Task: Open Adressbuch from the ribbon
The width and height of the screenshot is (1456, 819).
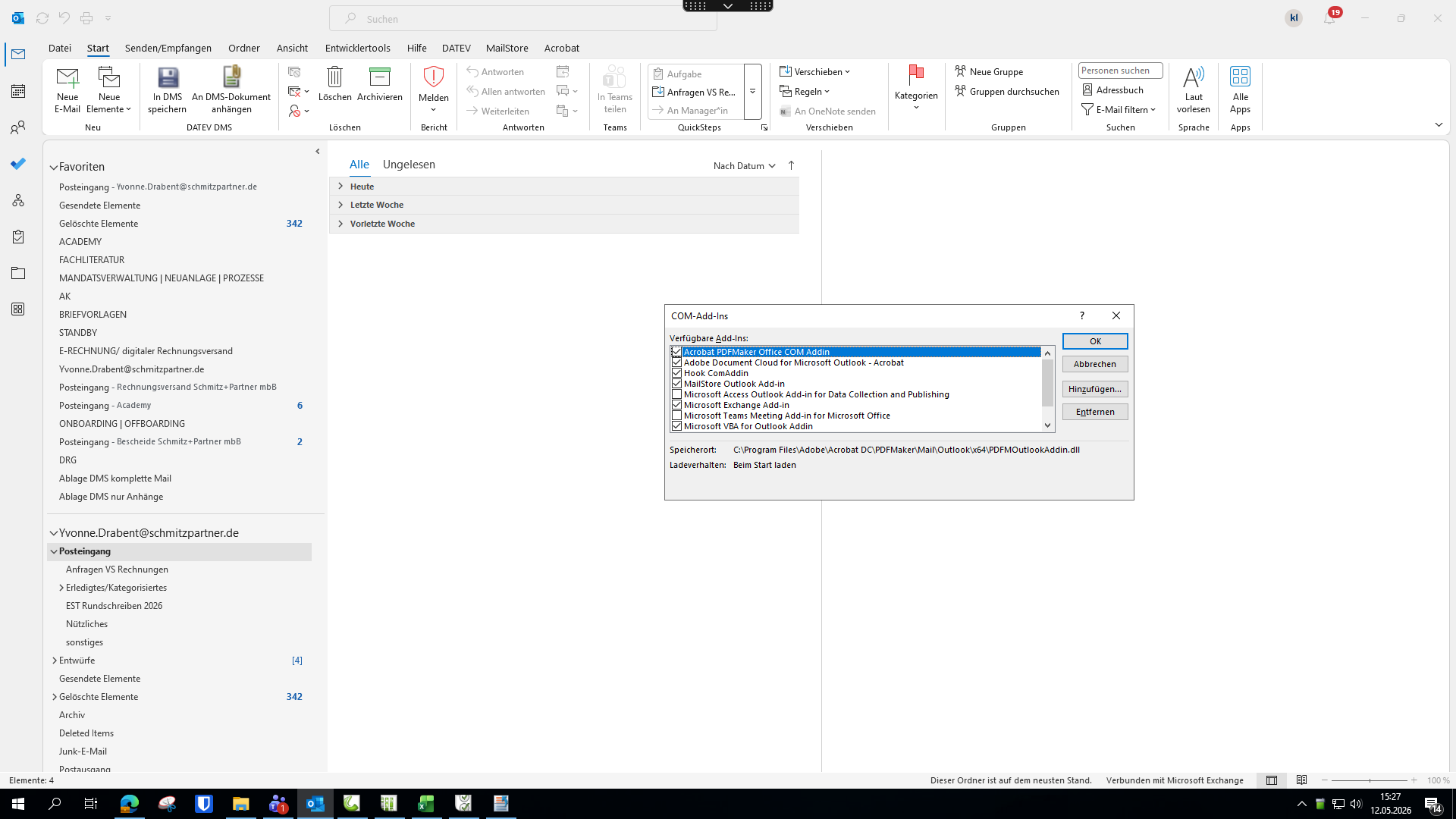Action: point(1113,89)
